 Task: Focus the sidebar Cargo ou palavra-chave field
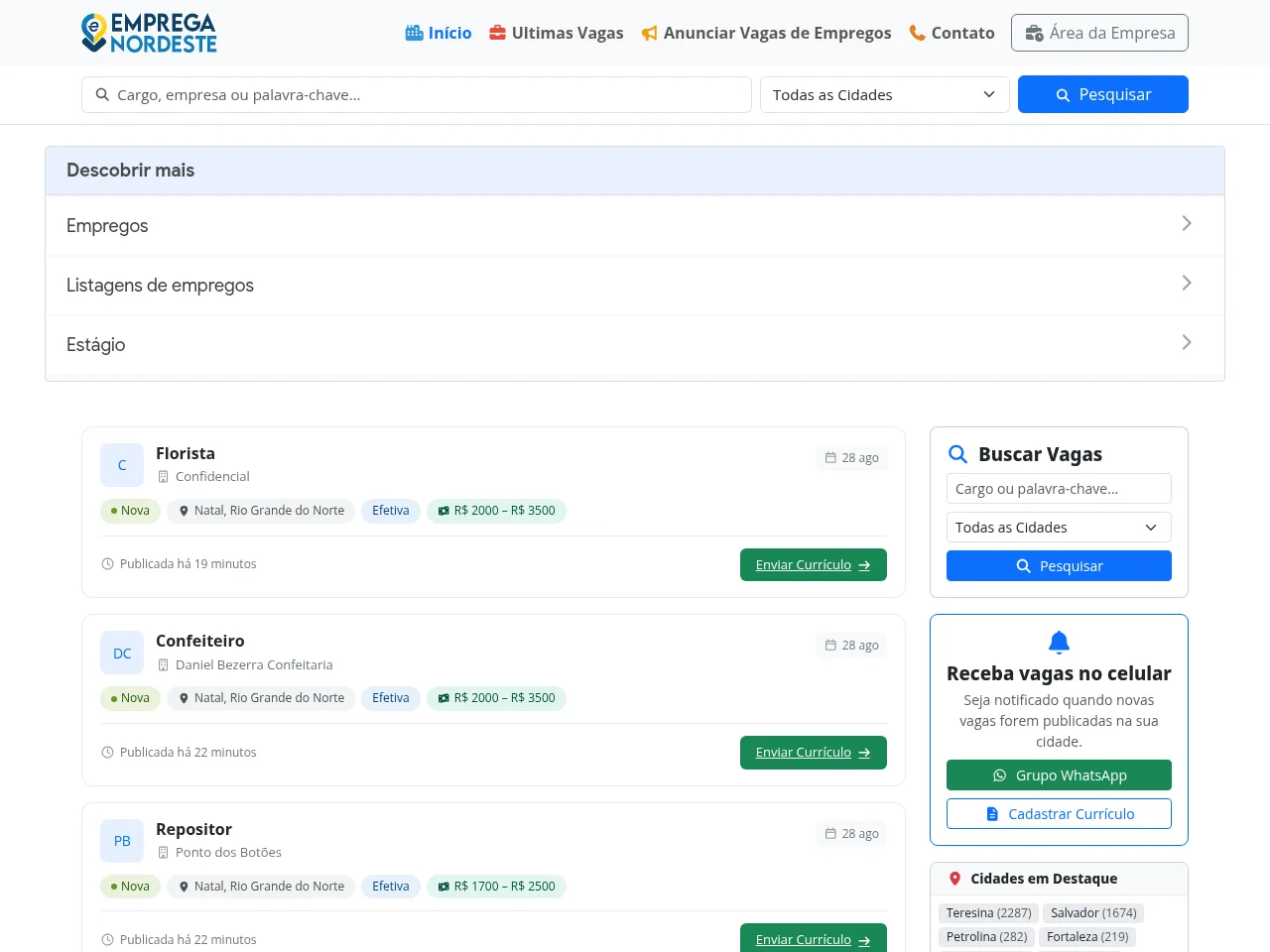pyautogui.click(x=1059, y=489)
